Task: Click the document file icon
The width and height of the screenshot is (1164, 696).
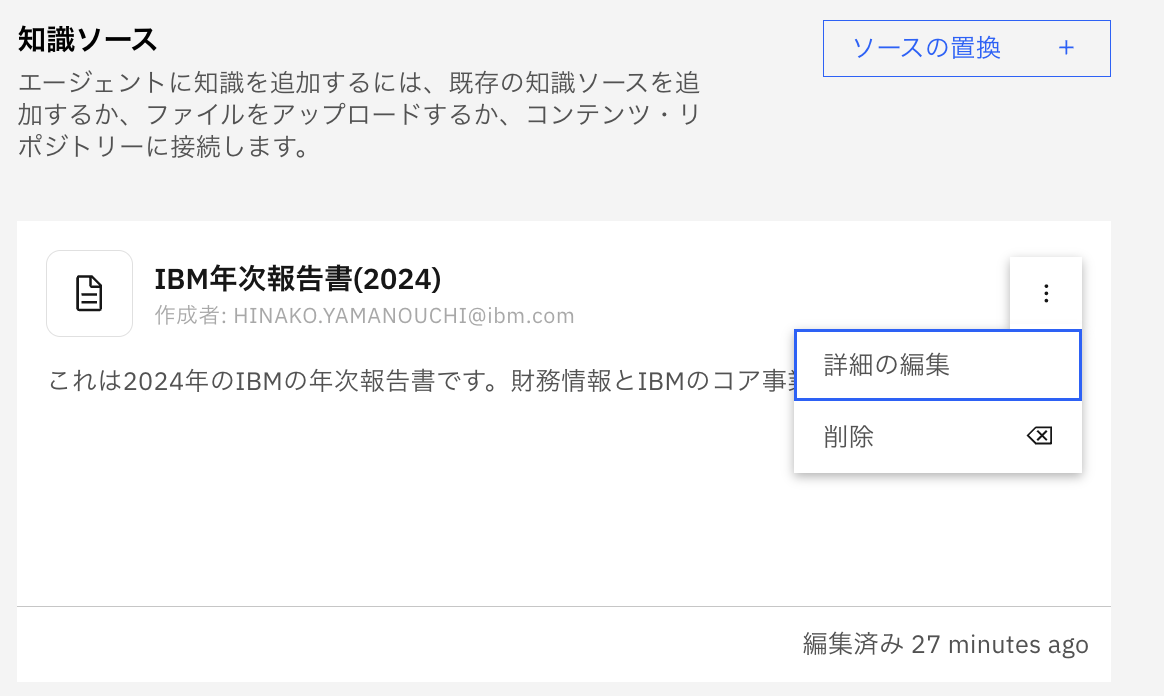Action: pos(90,293)
